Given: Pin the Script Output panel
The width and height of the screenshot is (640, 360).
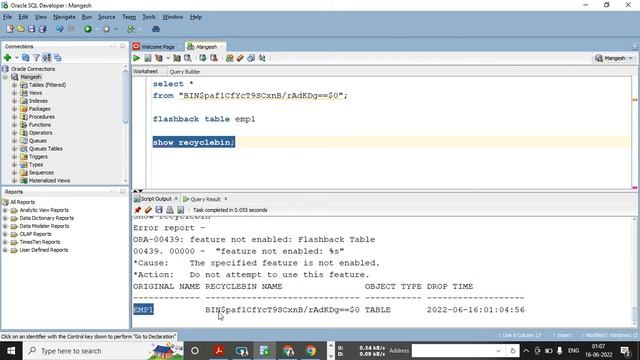Looking at the screenshot, I should coord(138,210).
